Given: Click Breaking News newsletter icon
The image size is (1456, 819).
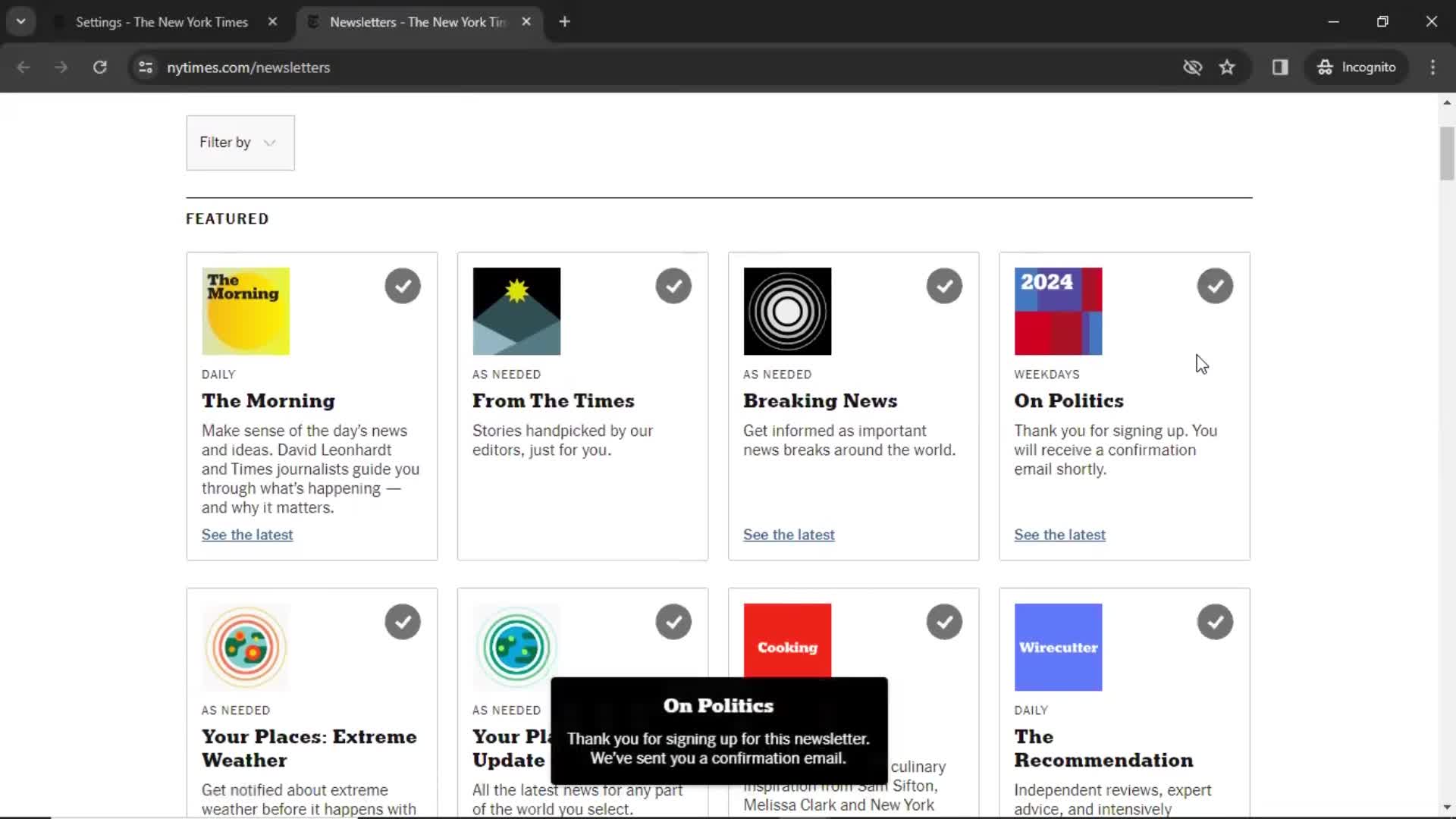Looking at the screenshot, I should pyautogui.click(x=786, y=310).
